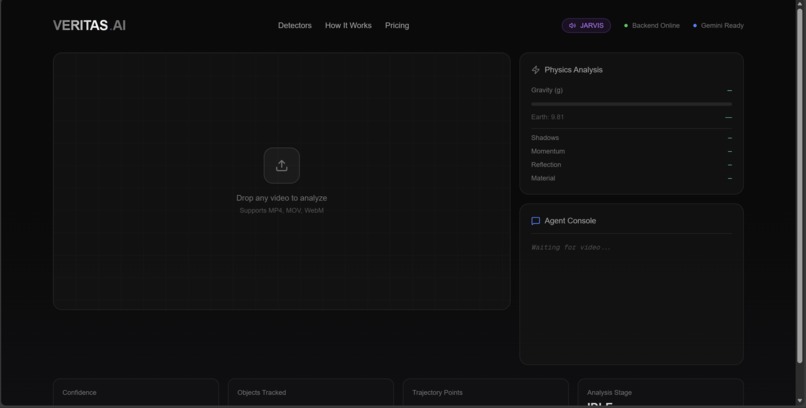This screenshot has height=408, width=806.
Task: Click the Confidence card label
Action: point(79,393)
